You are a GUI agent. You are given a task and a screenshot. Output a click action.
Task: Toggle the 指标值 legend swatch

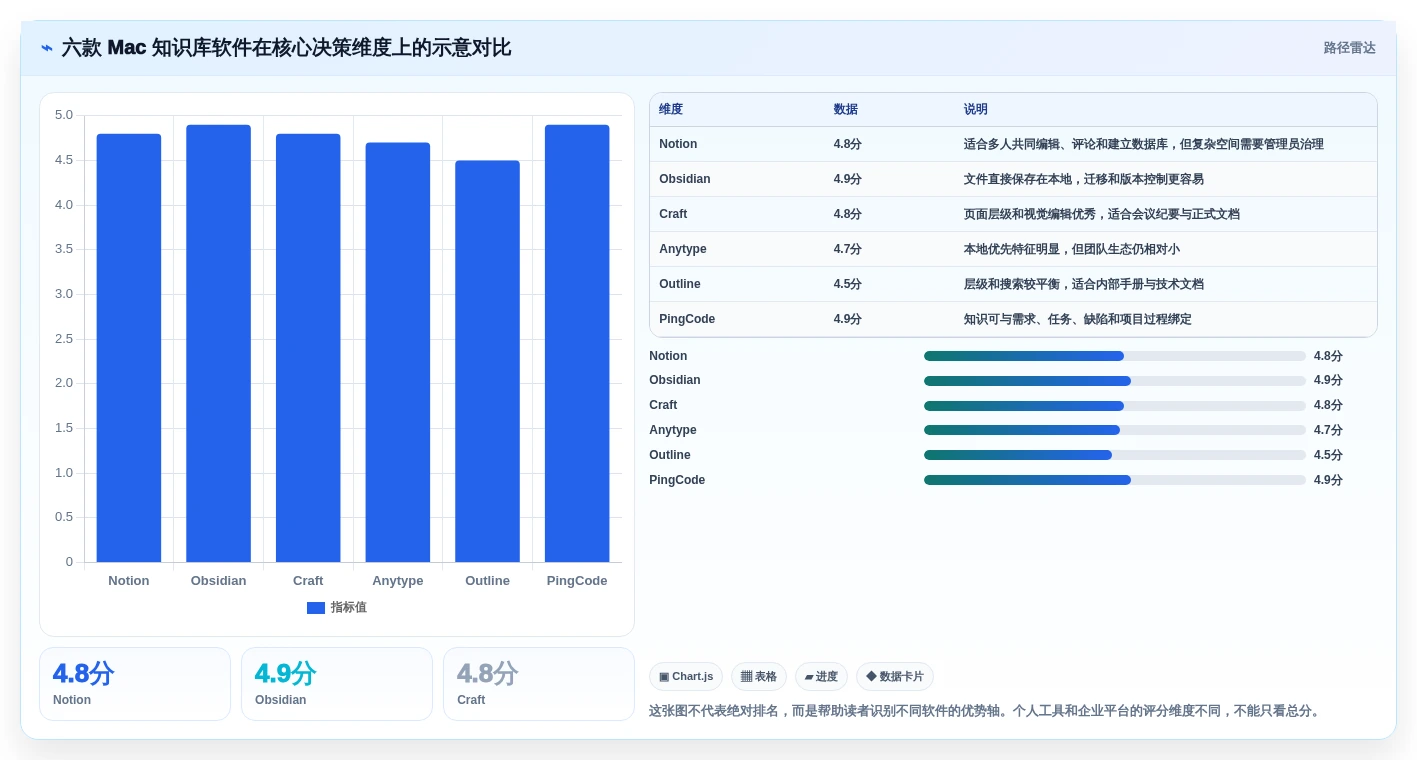[x=316, y=608]
